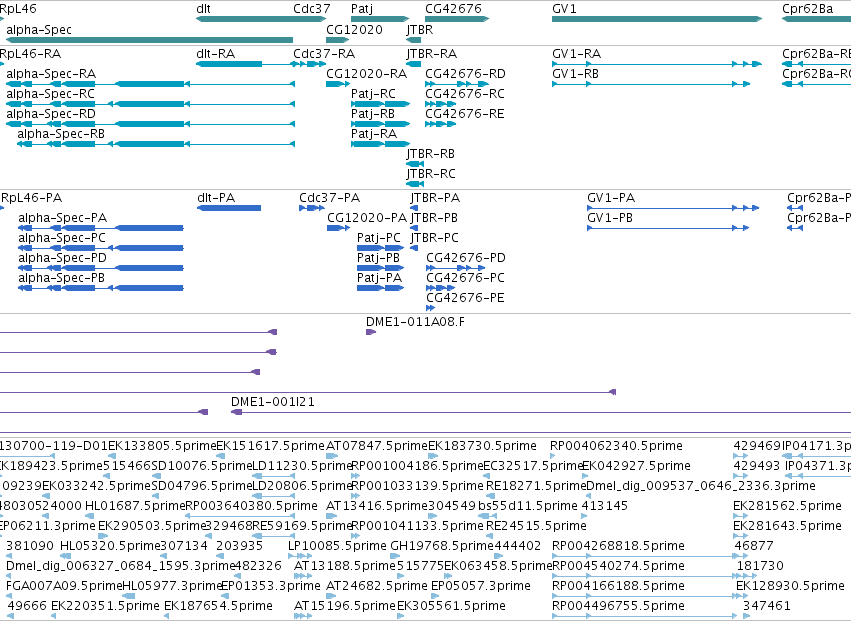Select the GV1-PB protein line
This screenshot has width=851, height=621.
pos(668,228)
